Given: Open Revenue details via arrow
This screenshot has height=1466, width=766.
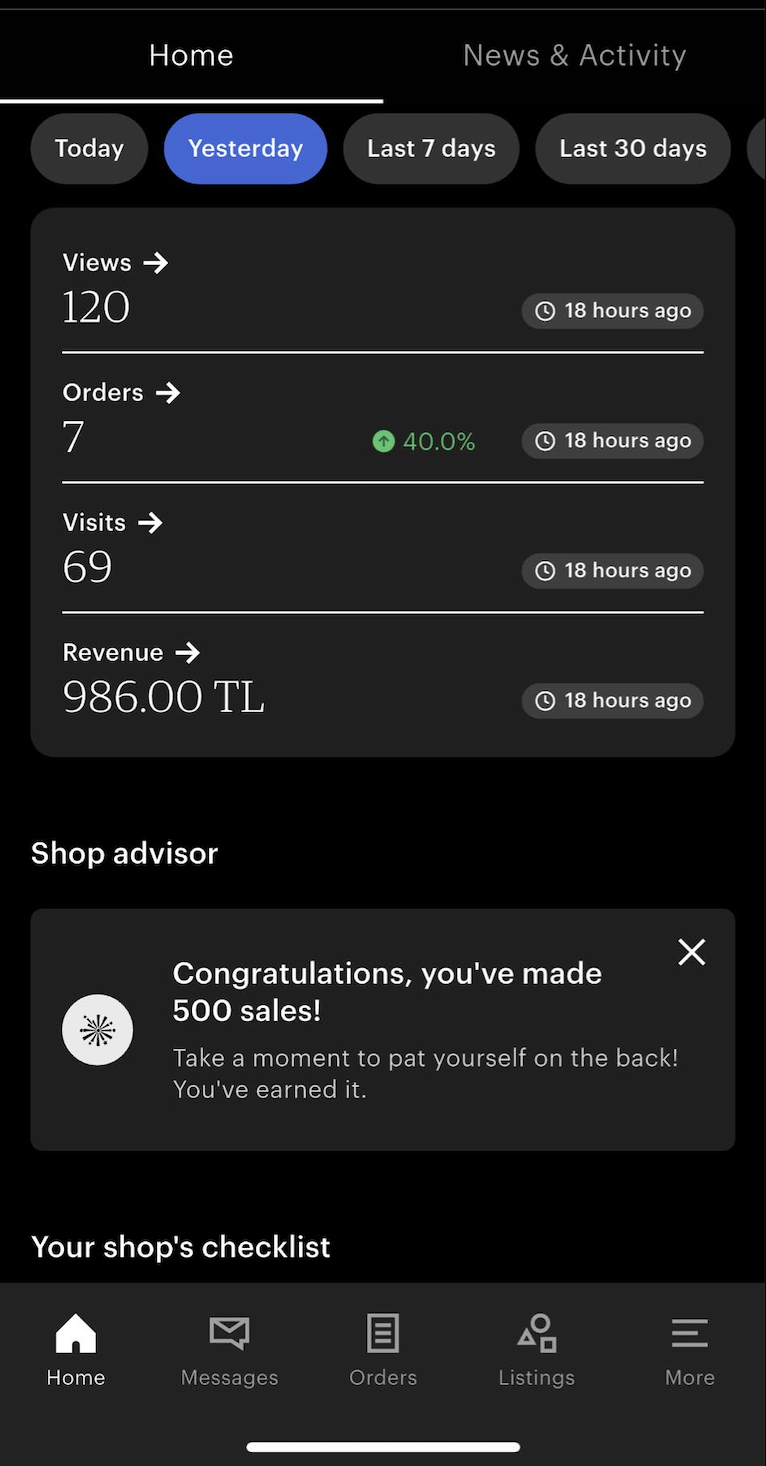Looking at the screenshot, I should (x=187, y=653).
